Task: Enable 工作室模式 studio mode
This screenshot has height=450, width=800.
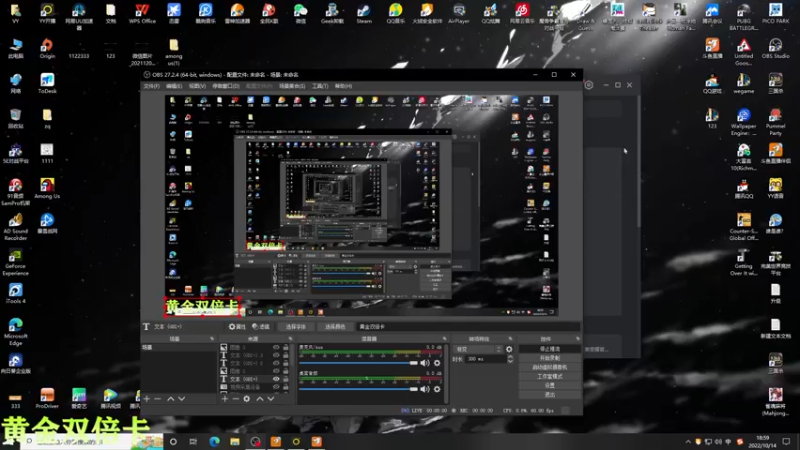Action: click(x=549, y=377)
